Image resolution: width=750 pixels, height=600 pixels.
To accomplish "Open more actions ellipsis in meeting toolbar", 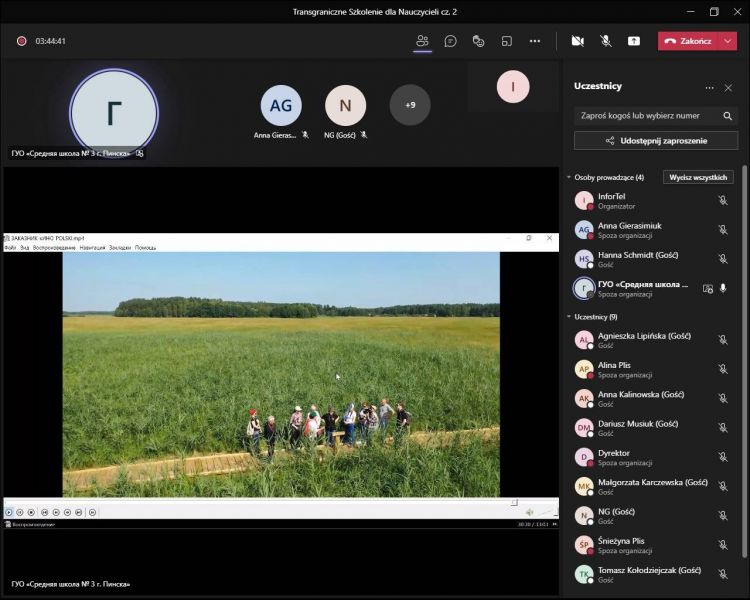I will pos(535,41).
